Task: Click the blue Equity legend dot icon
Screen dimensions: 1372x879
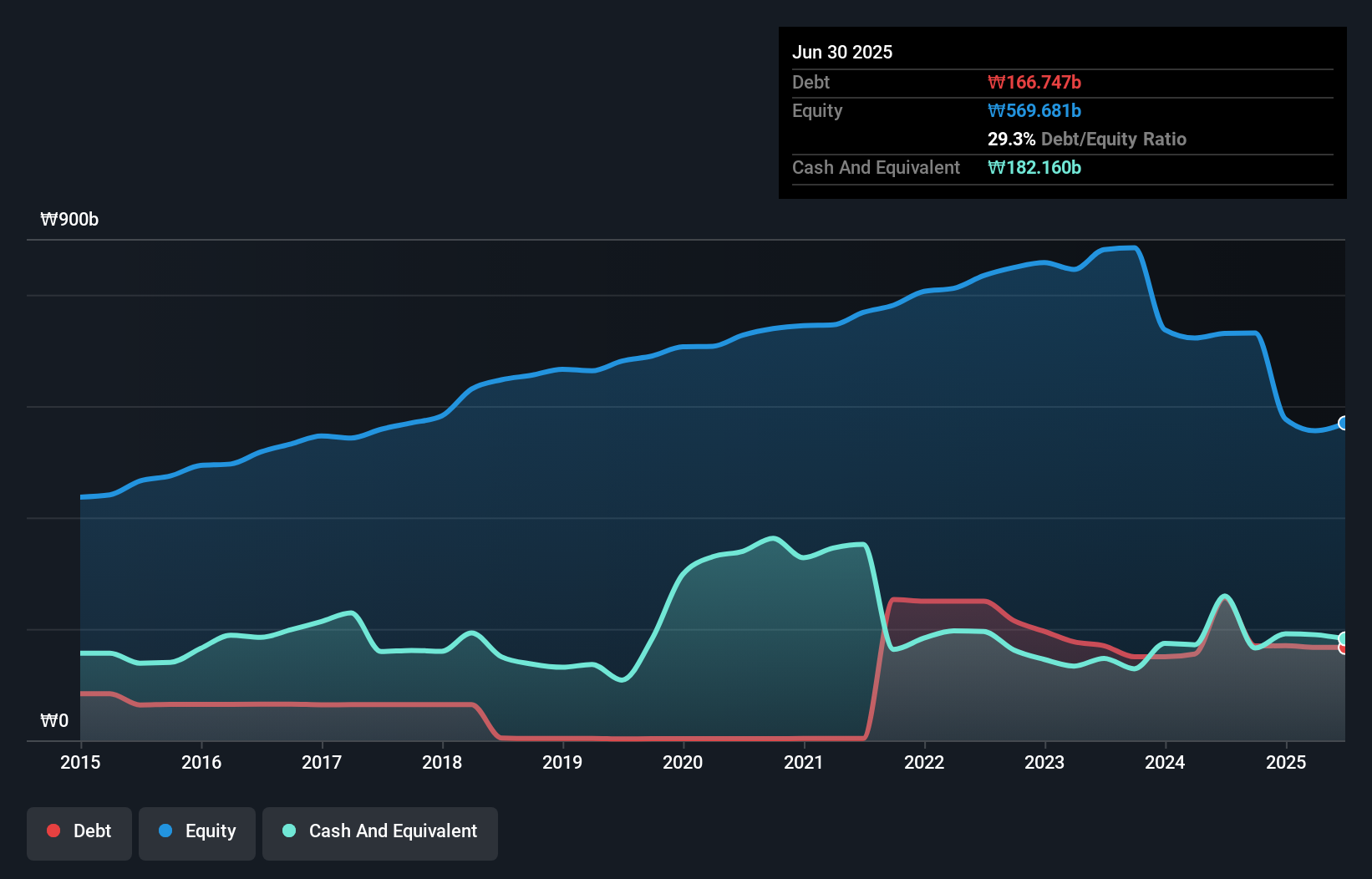Action: (x=165, y=831)
